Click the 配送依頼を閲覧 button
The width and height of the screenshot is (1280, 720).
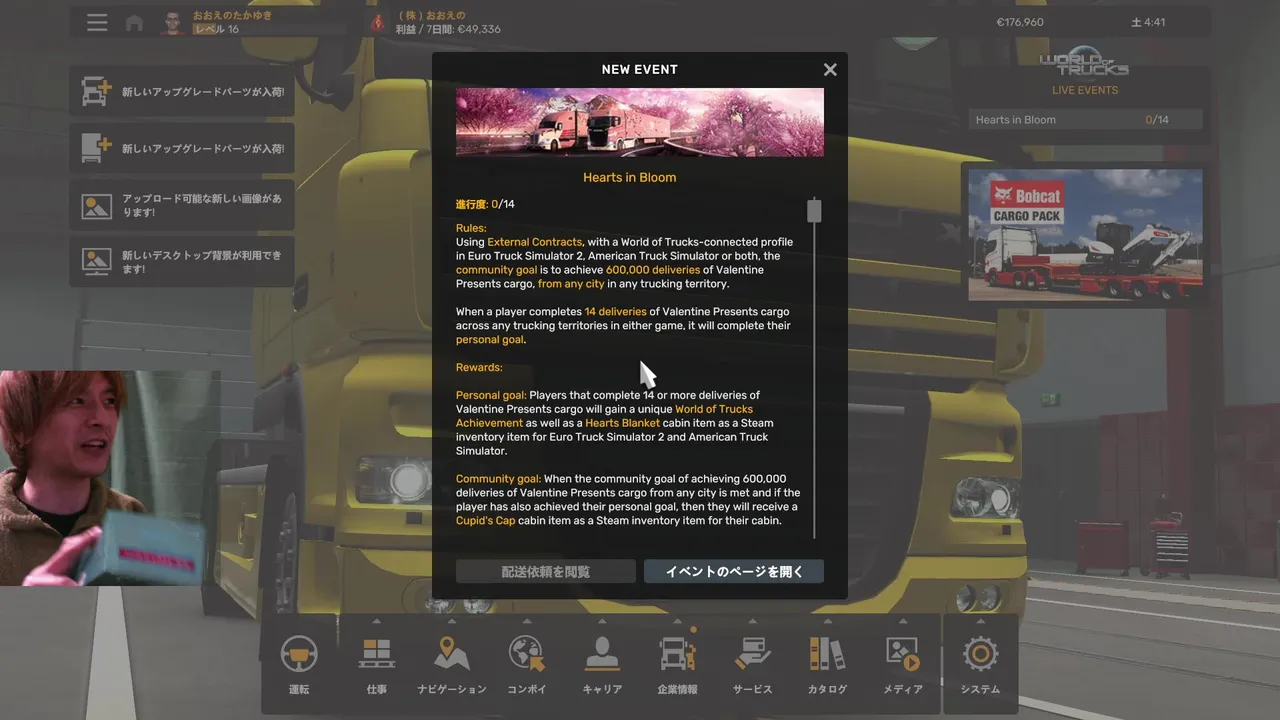tap(546, 571)
